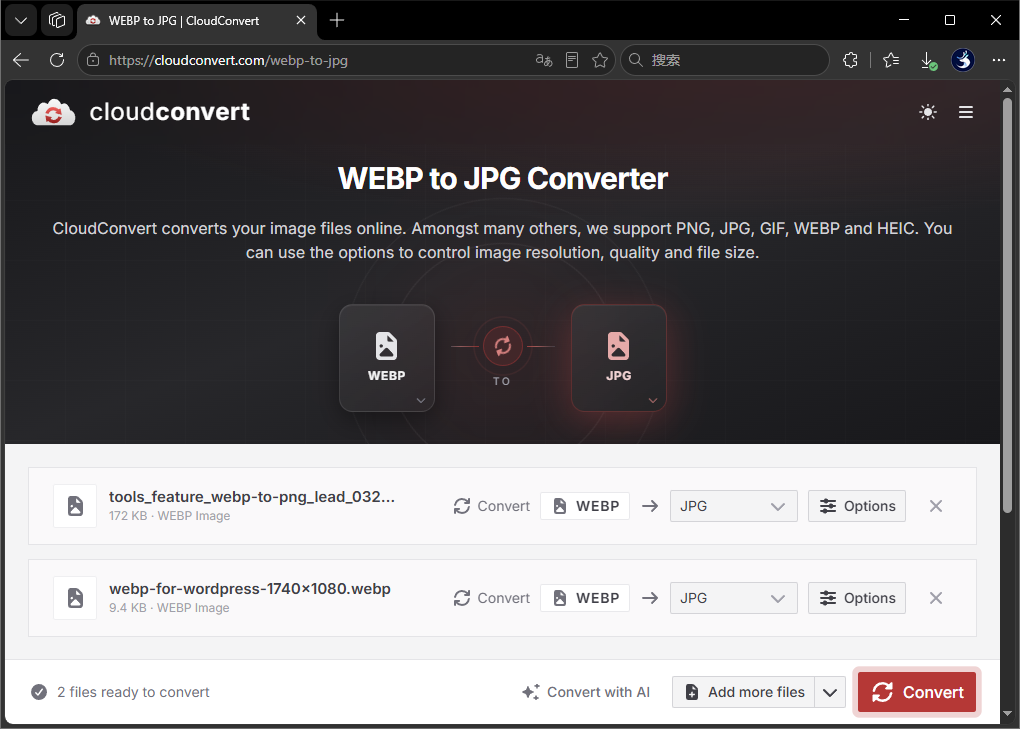
Task: Click WEBP format badge in webp-for-wordpress row
Action: [x=585, y=598]
